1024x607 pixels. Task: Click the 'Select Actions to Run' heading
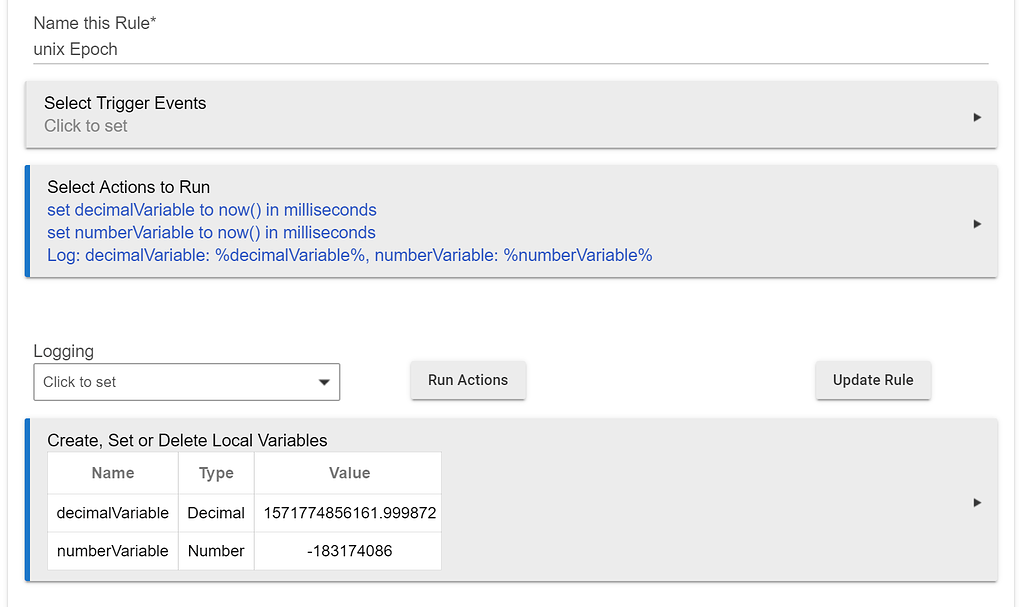click(128, 187)
